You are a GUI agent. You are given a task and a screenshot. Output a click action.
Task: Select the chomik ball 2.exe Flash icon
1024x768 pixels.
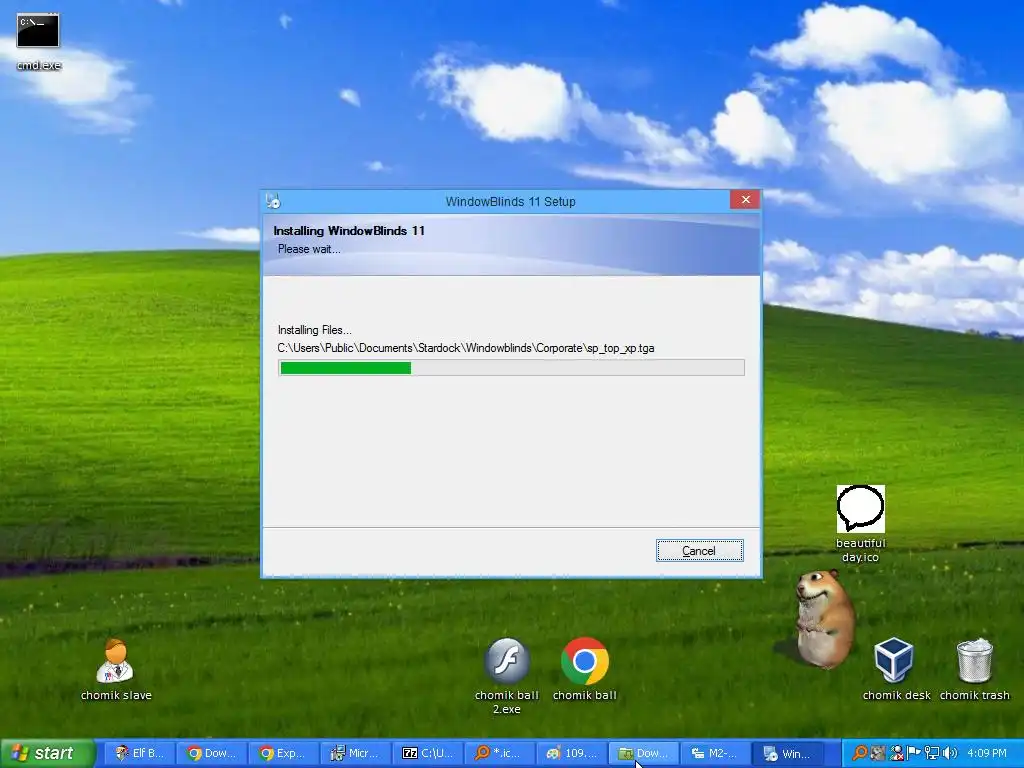pyautogui.click(x=507, y=676)
